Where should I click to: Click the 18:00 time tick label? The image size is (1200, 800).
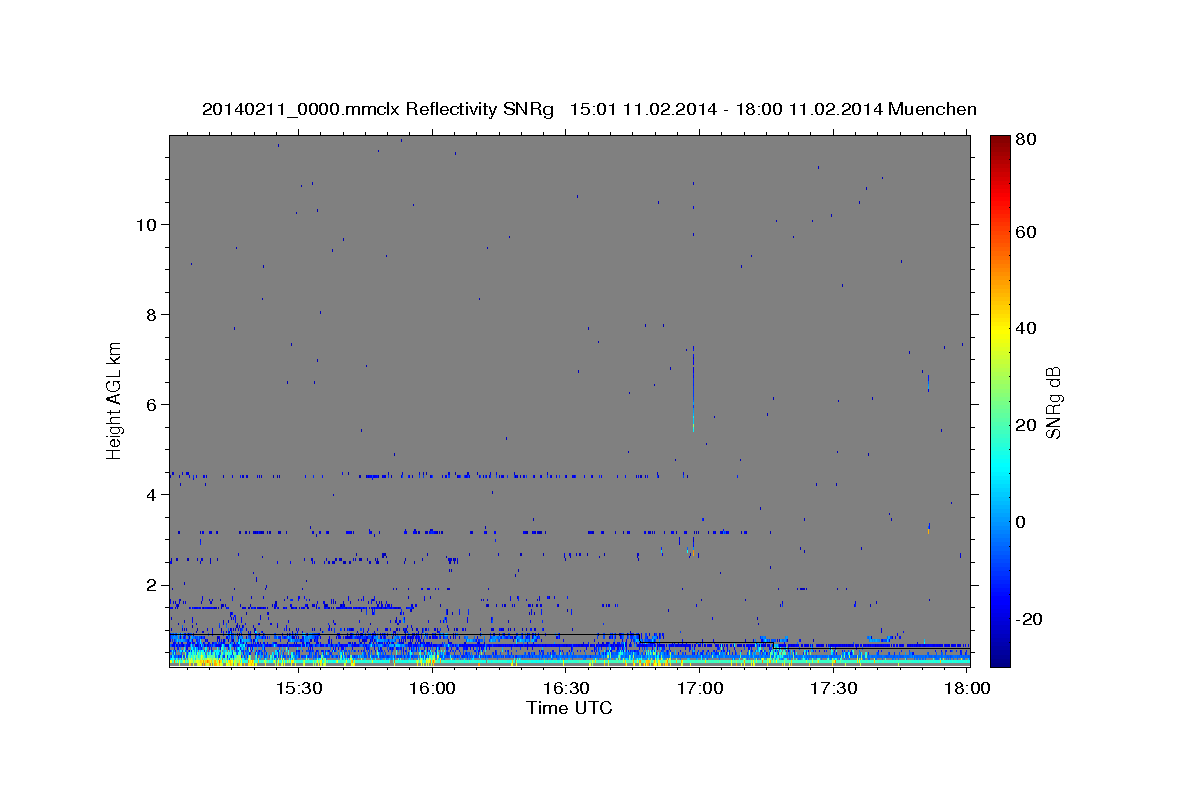(965, 688)
